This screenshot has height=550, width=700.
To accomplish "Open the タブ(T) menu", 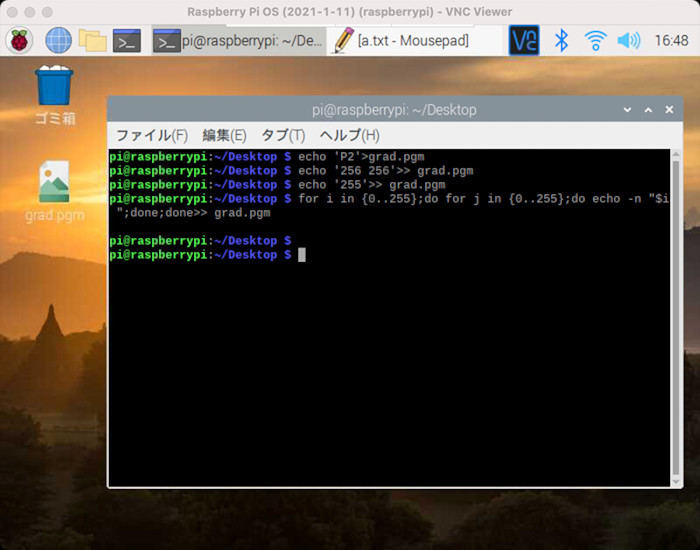I will 283,135.
